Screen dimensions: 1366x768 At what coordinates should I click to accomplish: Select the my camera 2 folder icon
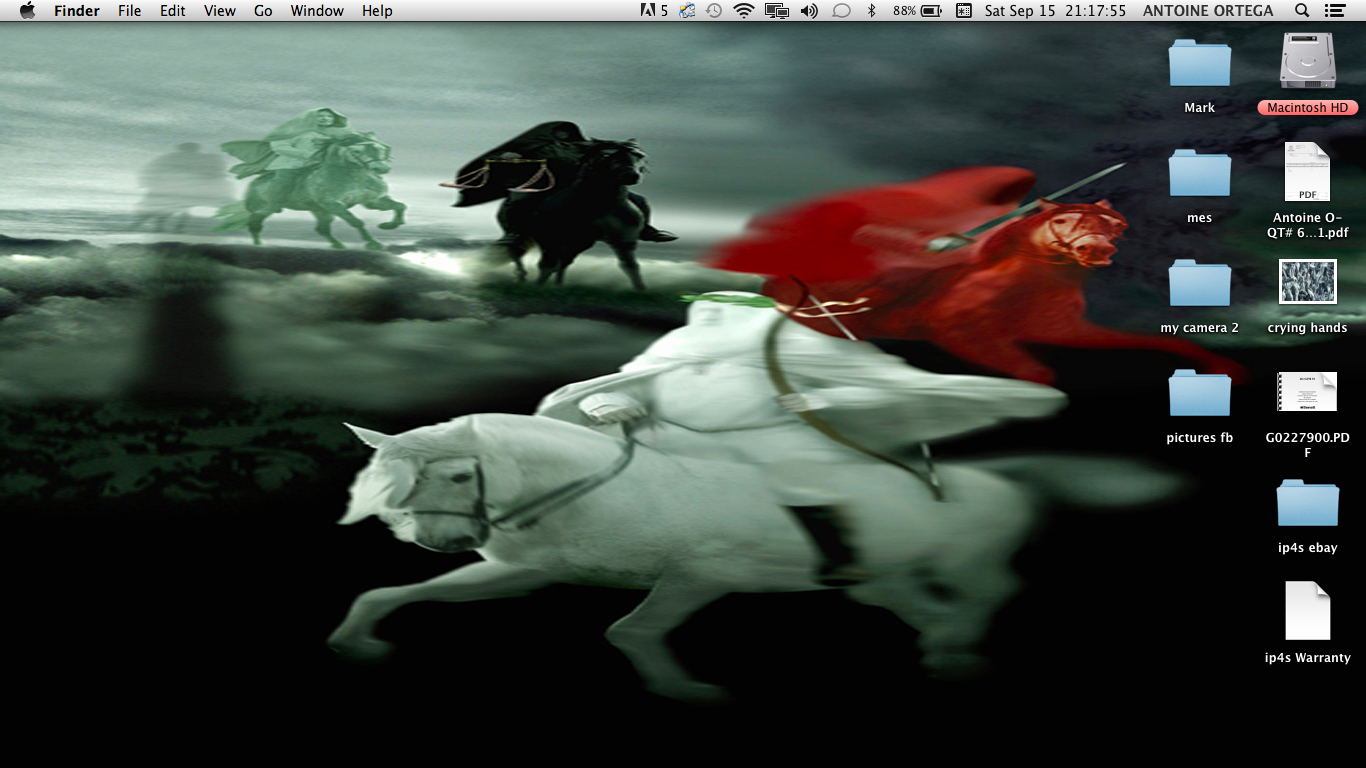click(1200, 283)
